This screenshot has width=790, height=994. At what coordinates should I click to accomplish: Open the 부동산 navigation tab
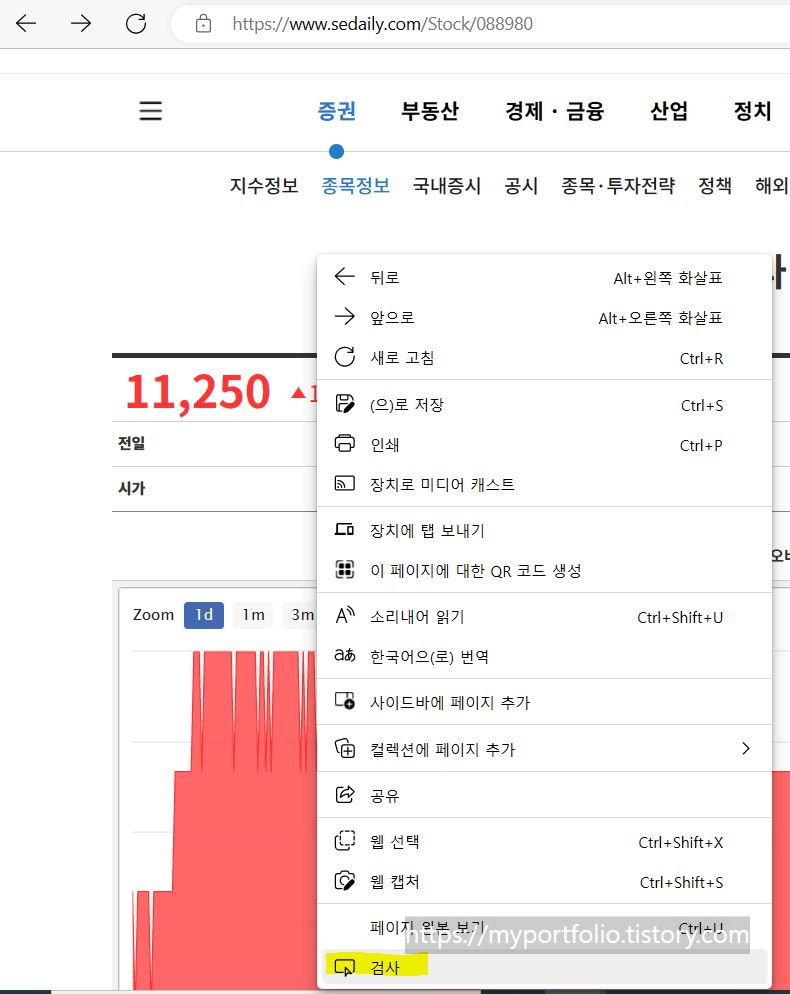(430, 111)
